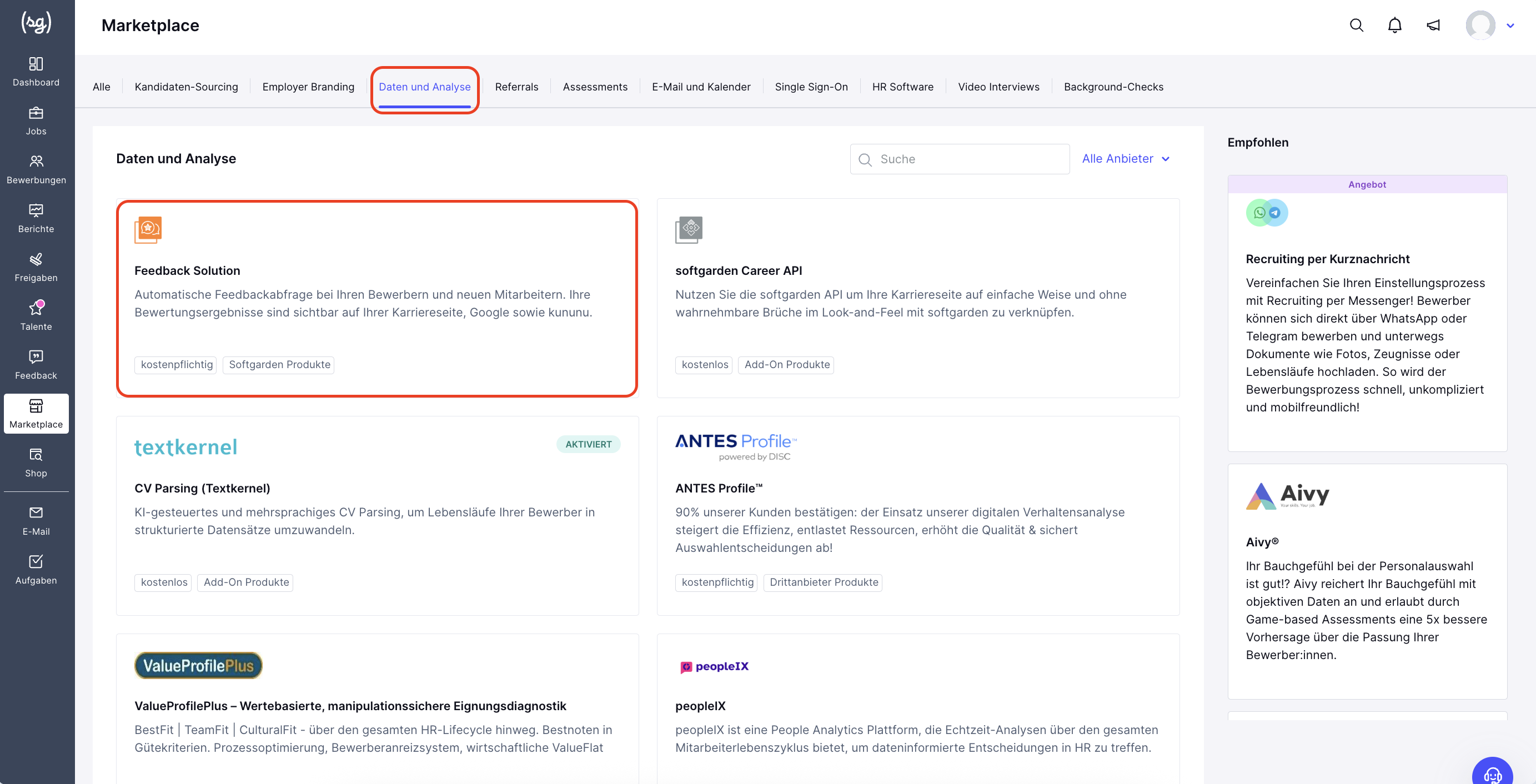Switch to the Assessments tab

(x=595, y=87)
